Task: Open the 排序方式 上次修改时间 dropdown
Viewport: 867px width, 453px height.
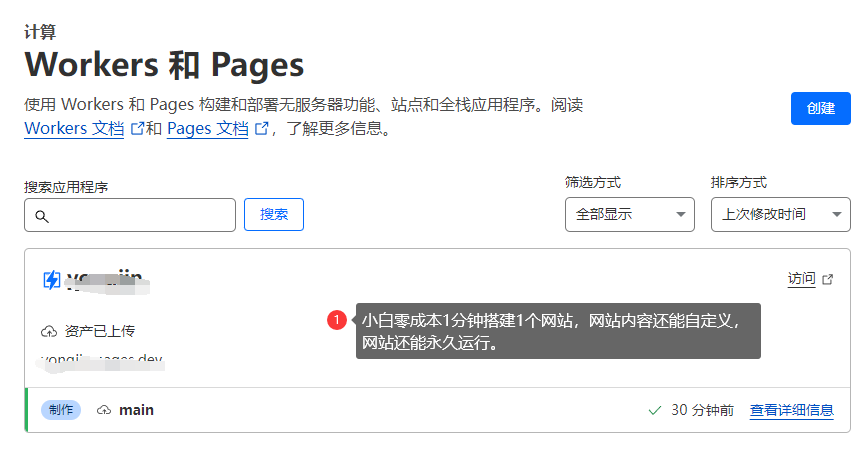Action: (780, 214)
